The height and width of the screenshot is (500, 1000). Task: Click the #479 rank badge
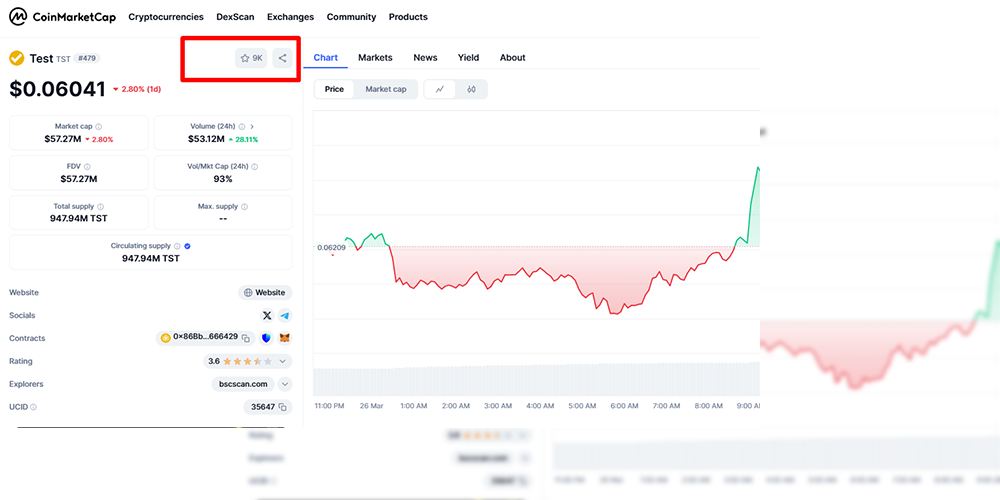coord(87,59)
